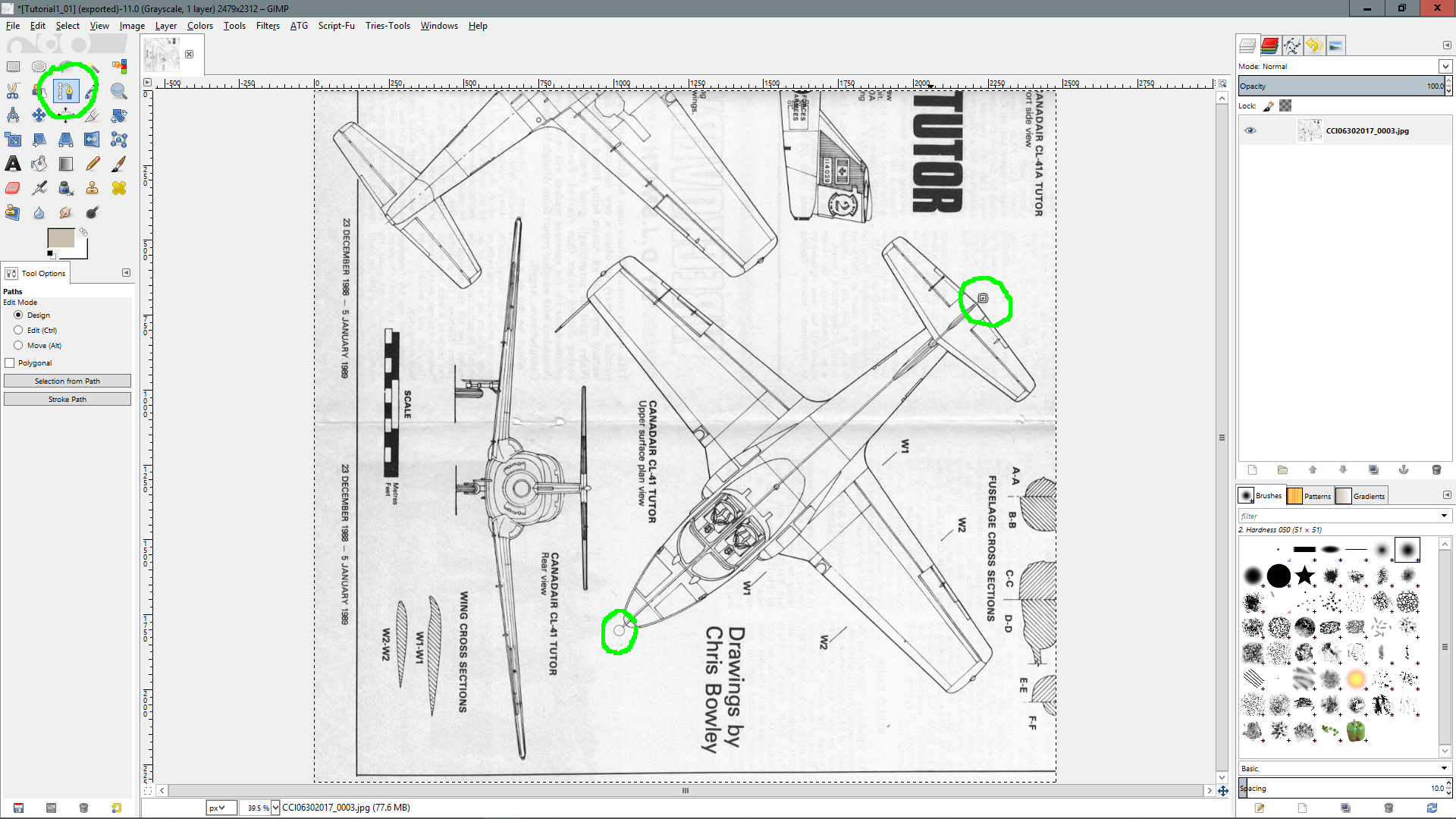1456x819 pixels.
Task: Select Design edit mode
Action: point(18,315)
